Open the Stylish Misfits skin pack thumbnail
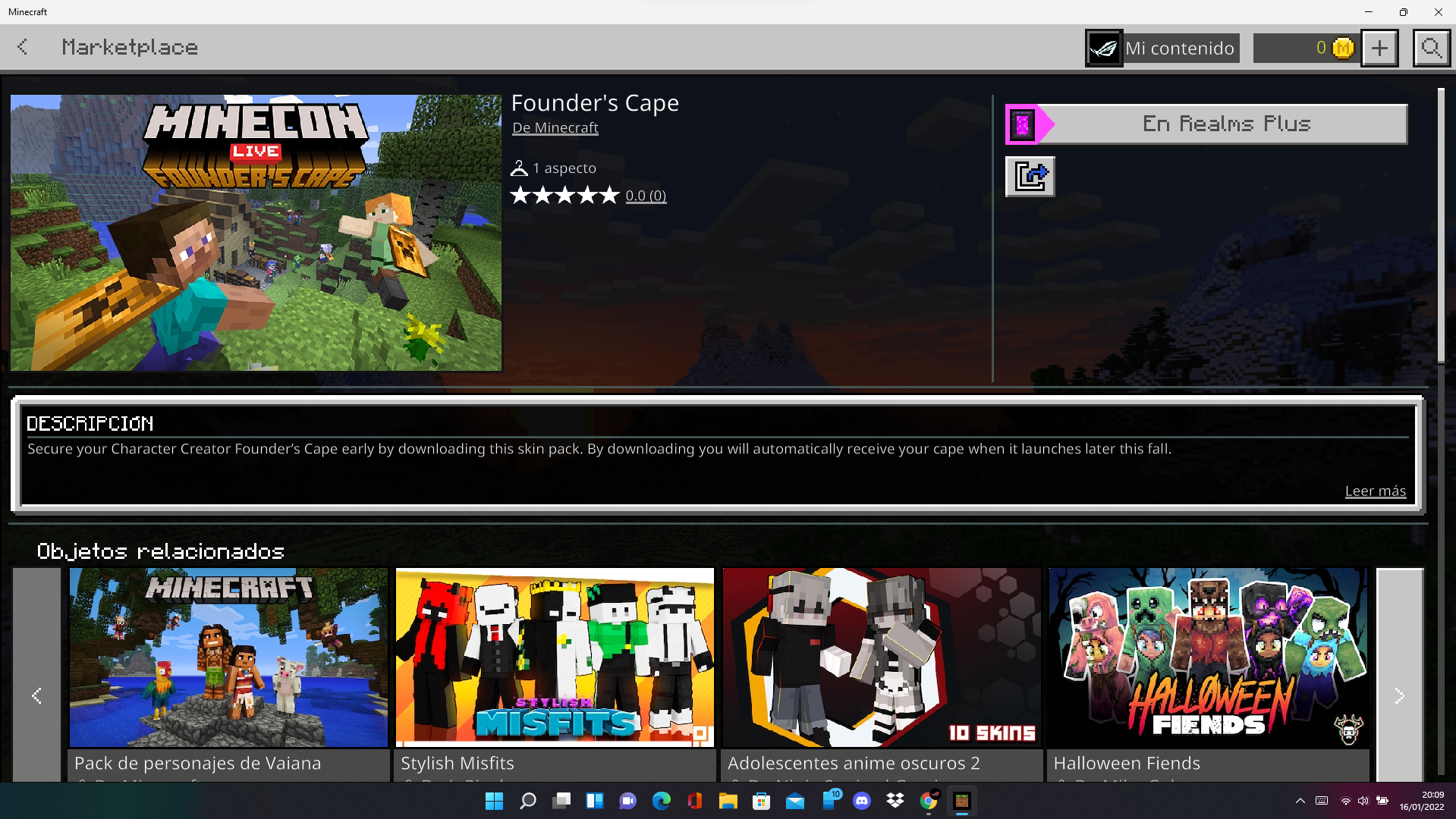 point(555,657)
